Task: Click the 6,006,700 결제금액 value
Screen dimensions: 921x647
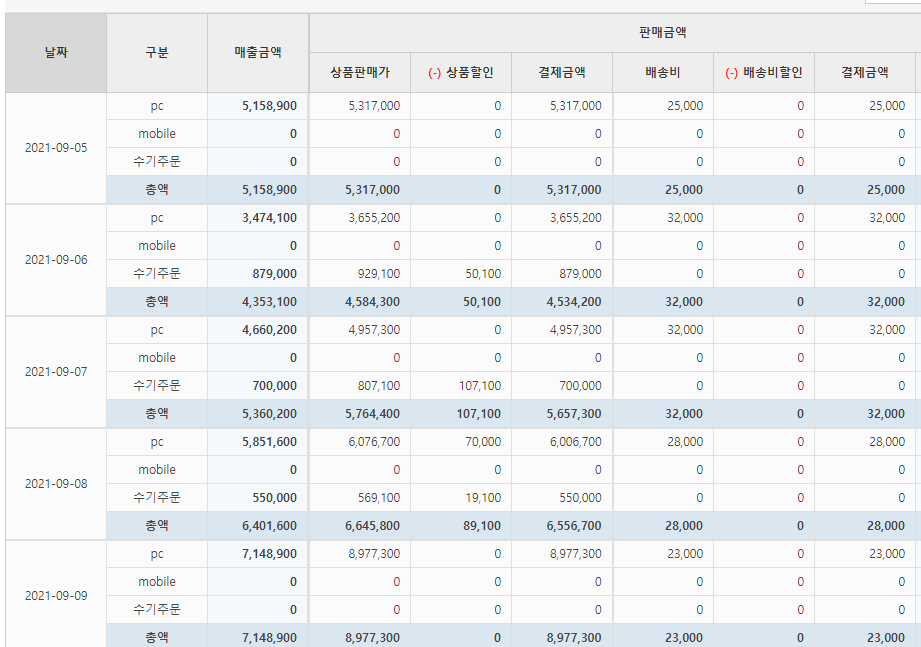Action: 576,442
